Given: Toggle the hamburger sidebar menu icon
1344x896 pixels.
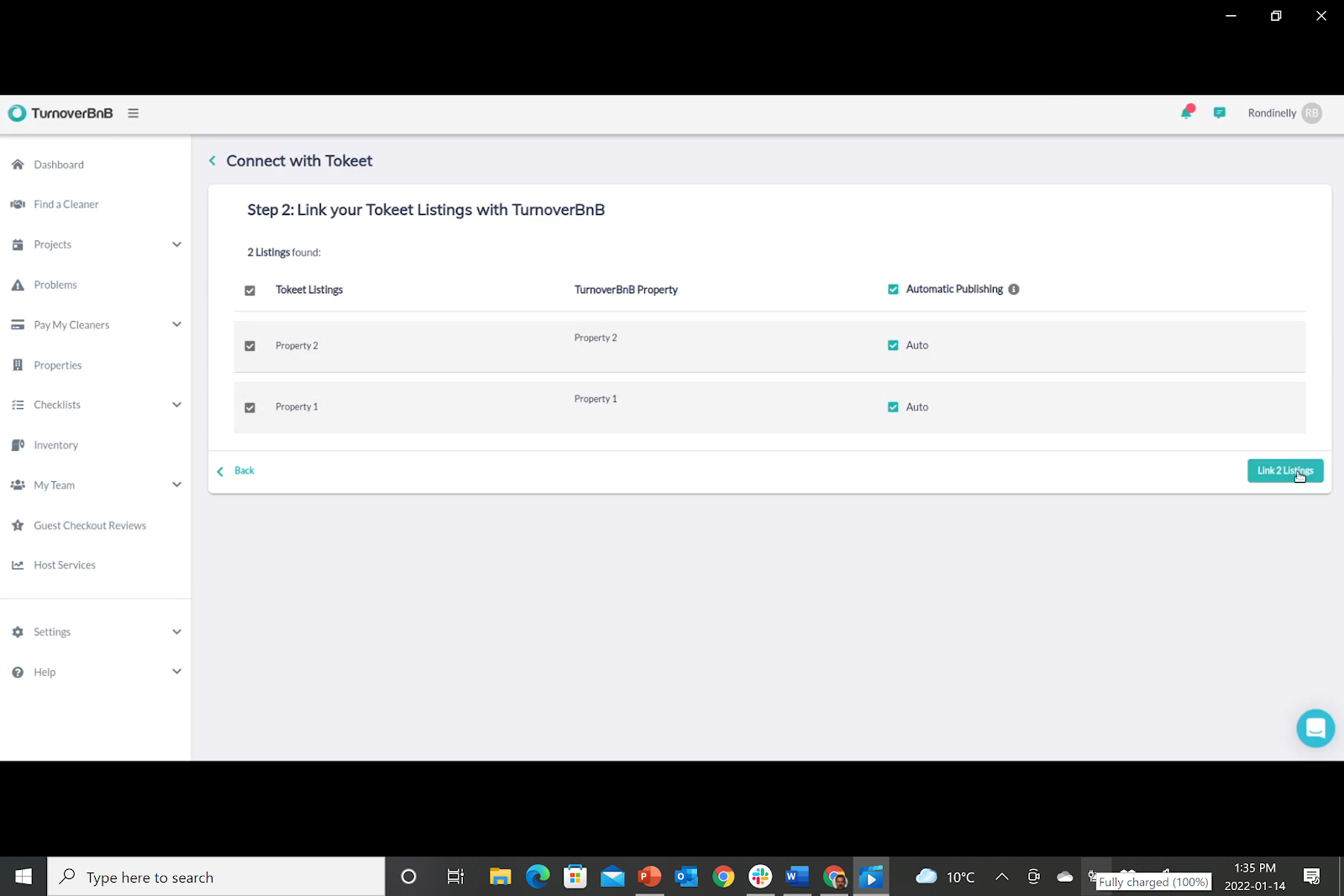Looking at the screenshot, I should (x=133, y=113).
